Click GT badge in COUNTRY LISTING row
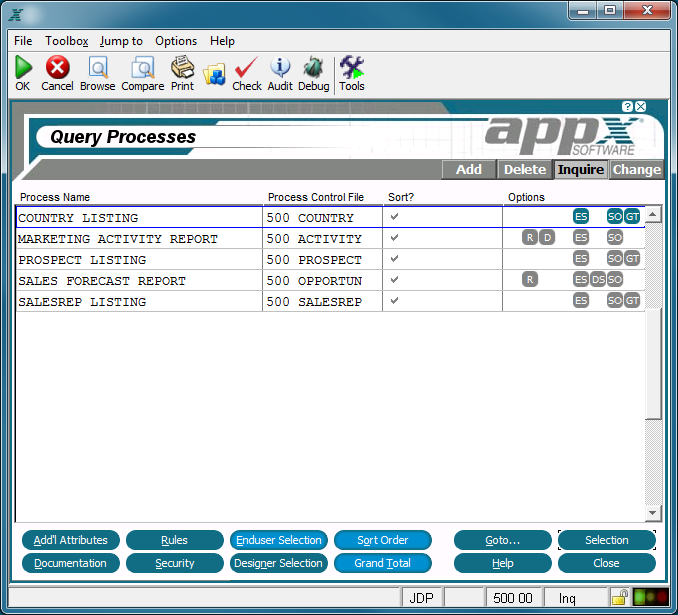The height and width of the screenshot is (615, 678). (x=632, y=216)
